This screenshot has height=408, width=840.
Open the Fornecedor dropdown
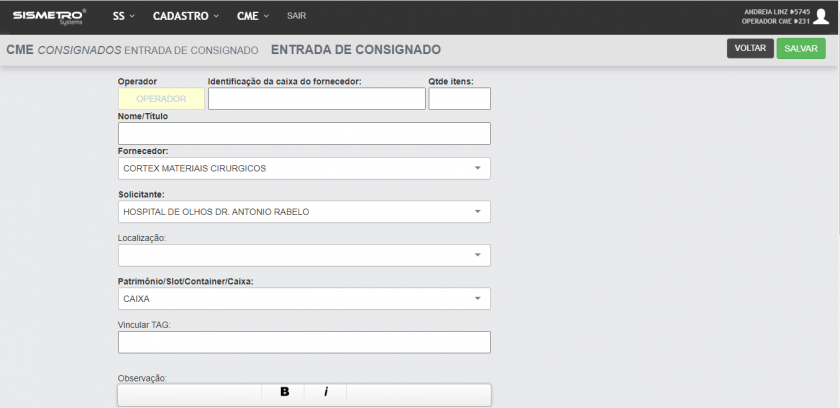point(304,168)
